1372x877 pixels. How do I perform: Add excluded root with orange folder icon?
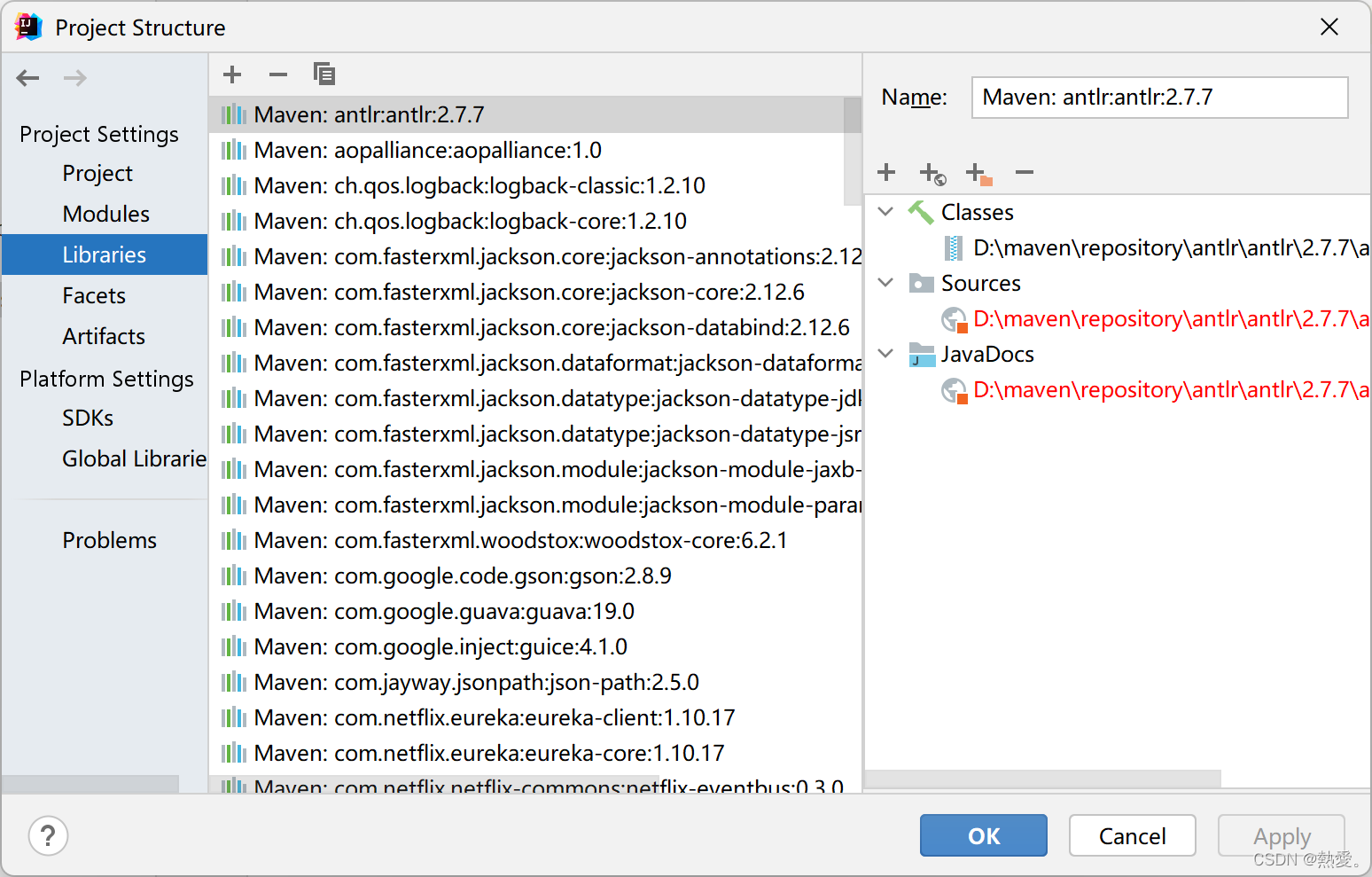[978, 173]
